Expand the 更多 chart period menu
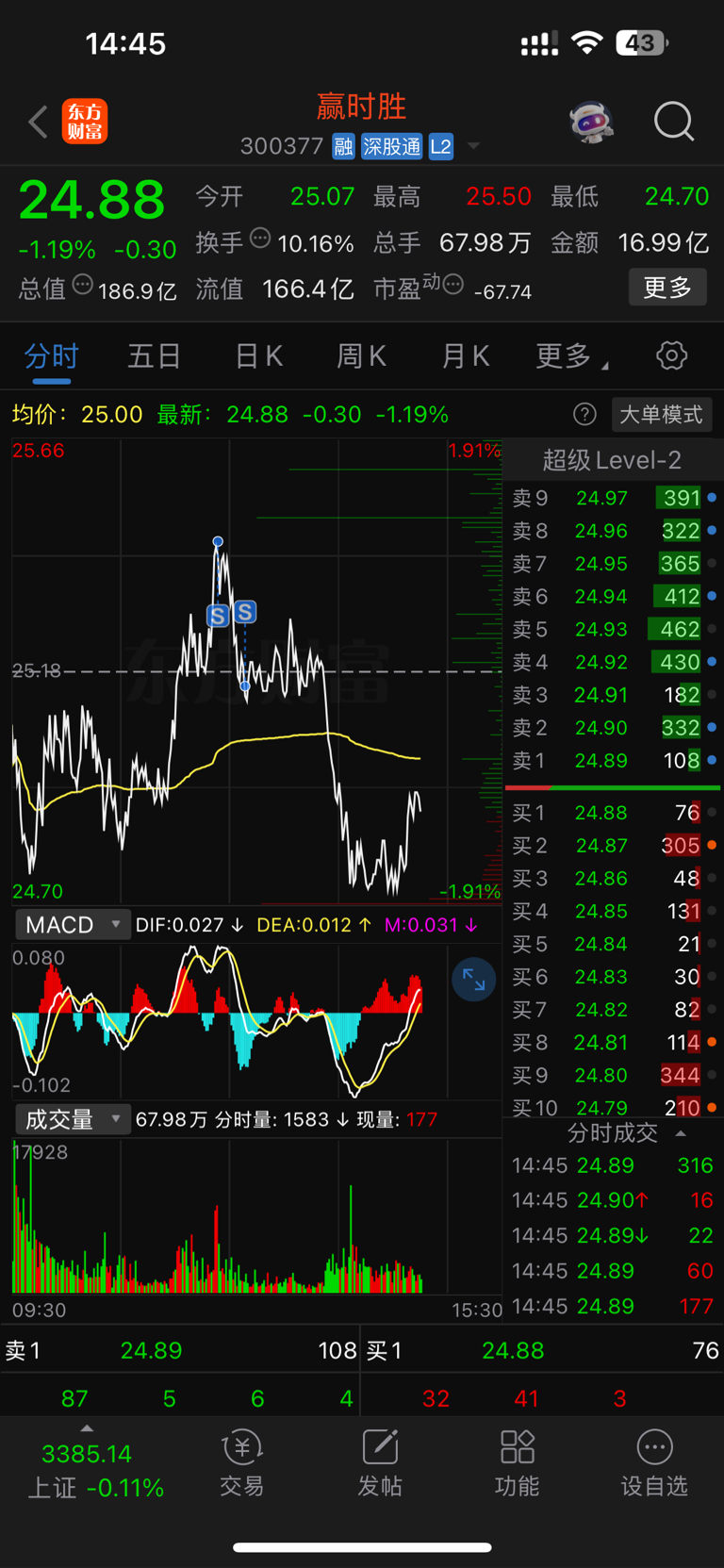This screenshot has width=724, height=1568. coord(571,356)
